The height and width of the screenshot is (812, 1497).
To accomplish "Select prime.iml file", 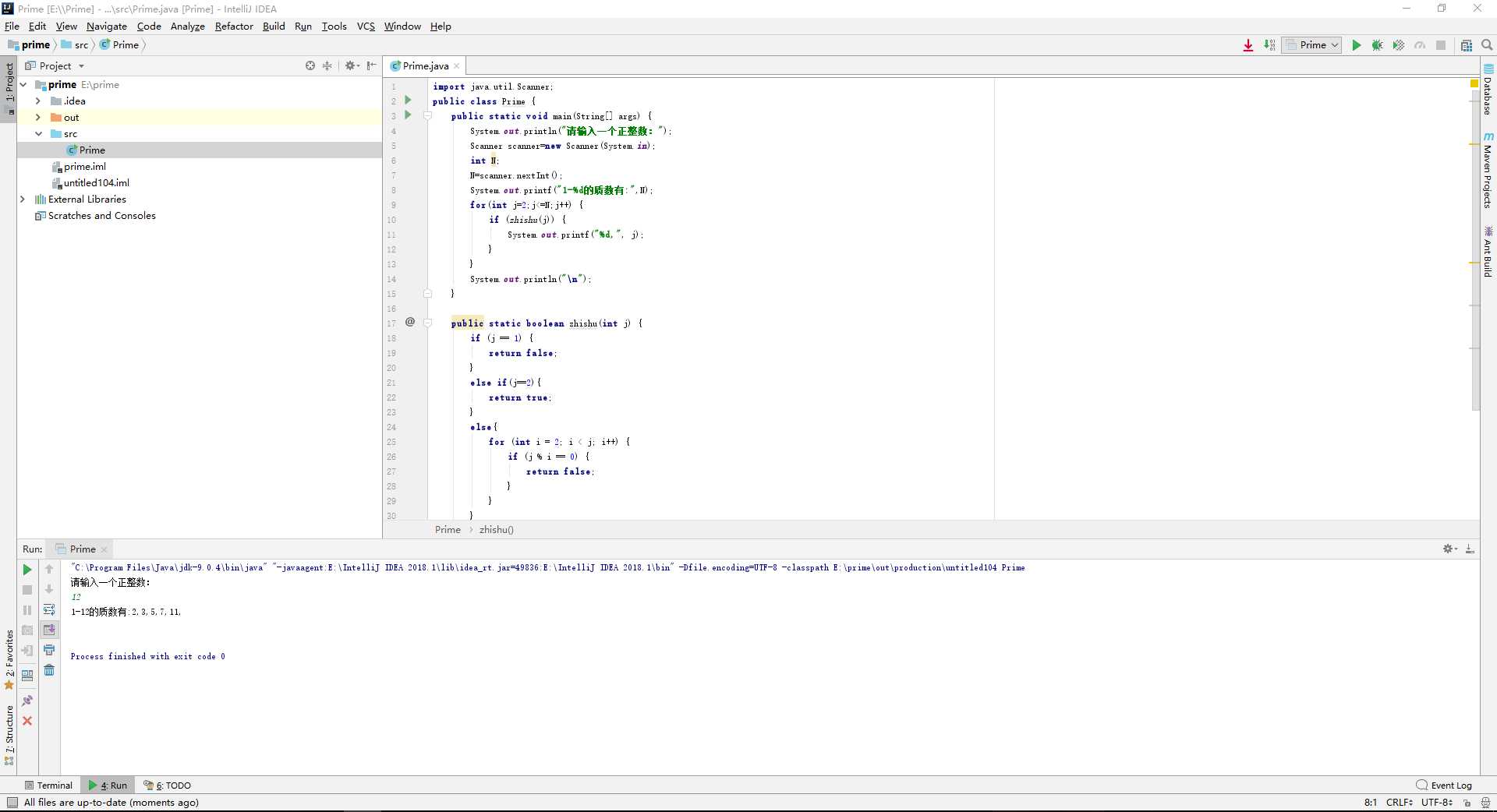I will click(x=84, y=167).
